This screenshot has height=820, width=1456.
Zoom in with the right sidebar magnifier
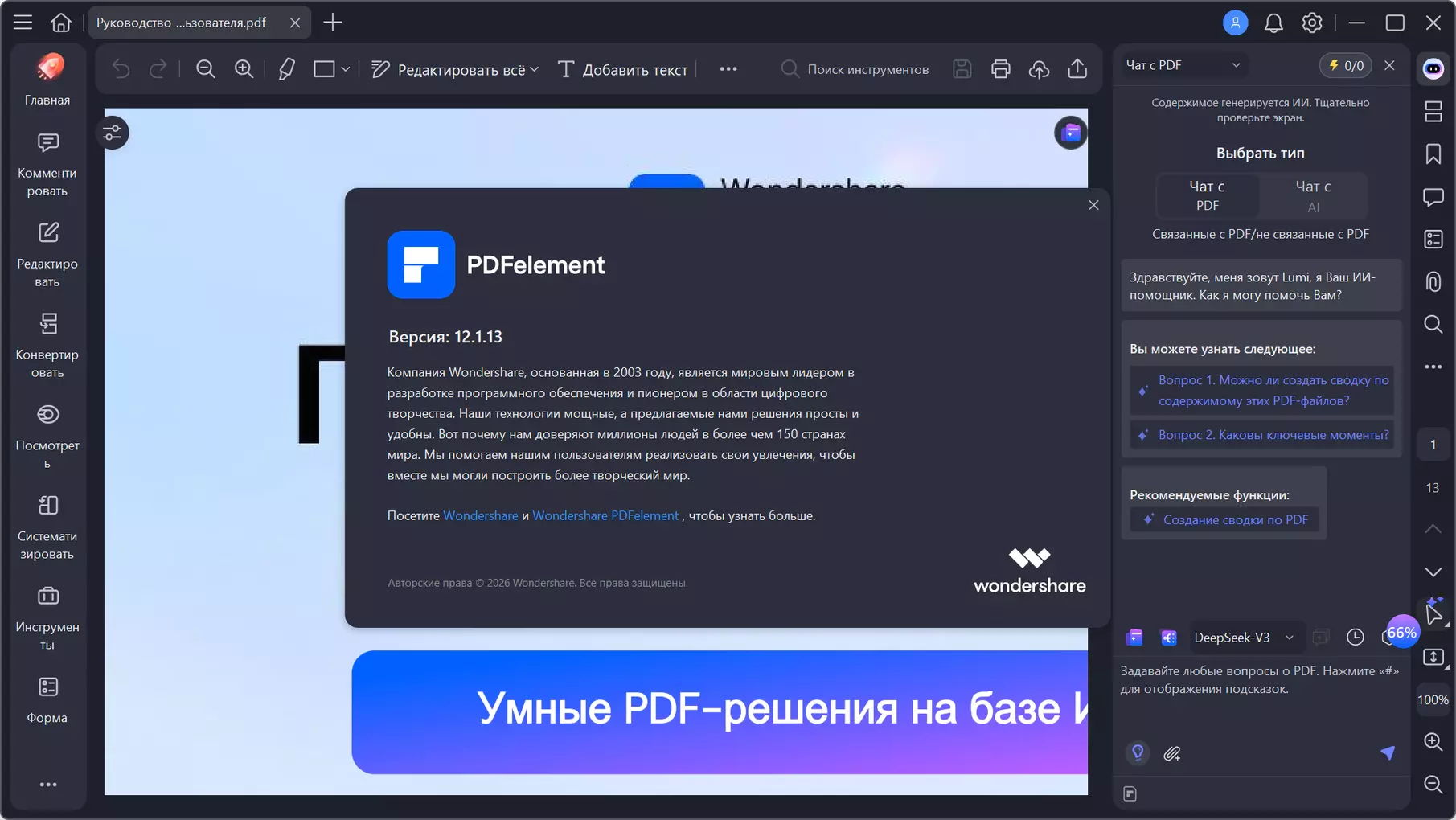[1433, 742]
